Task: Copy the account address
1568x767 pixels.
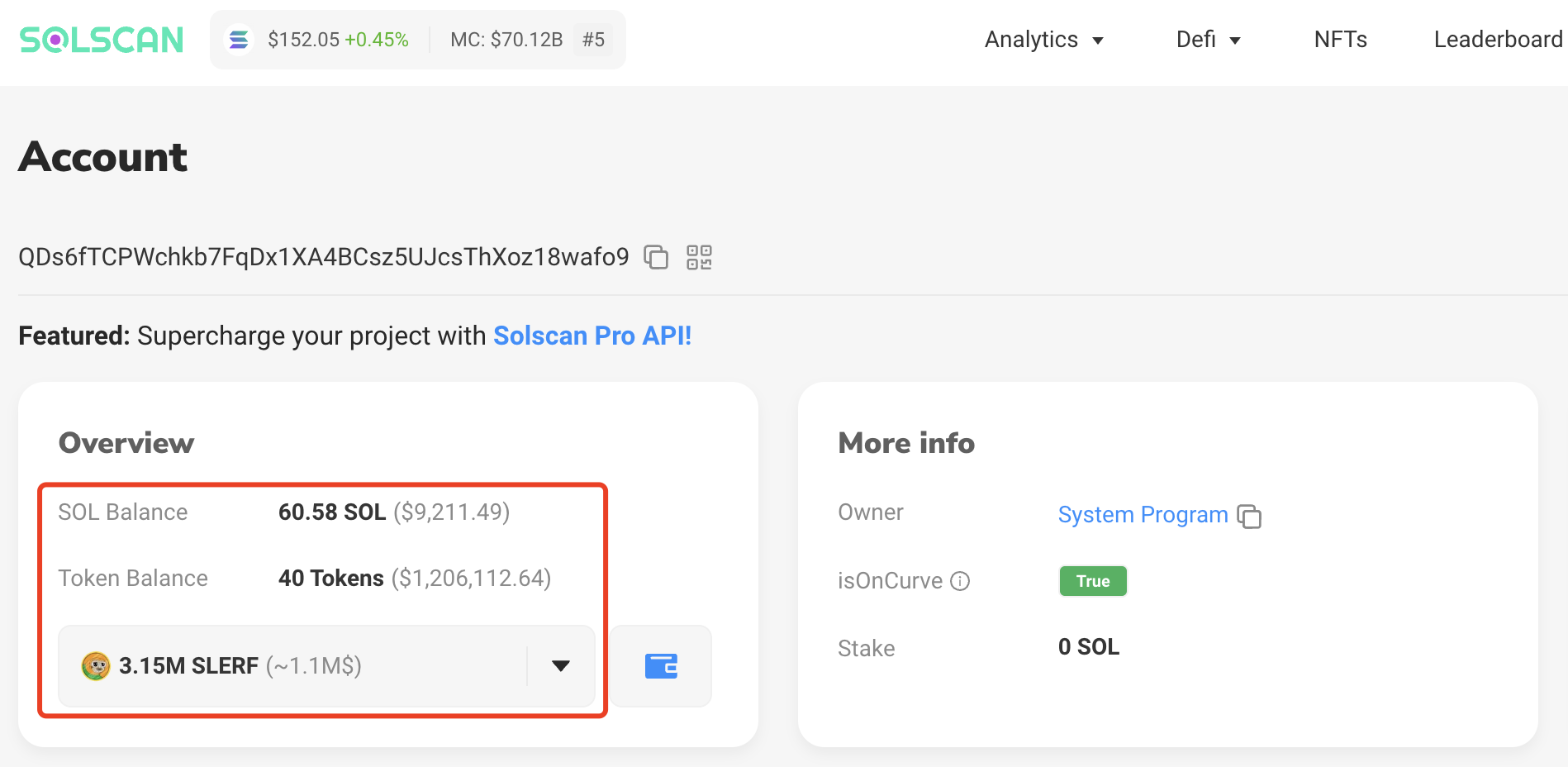Action: [x=656, y=257]
